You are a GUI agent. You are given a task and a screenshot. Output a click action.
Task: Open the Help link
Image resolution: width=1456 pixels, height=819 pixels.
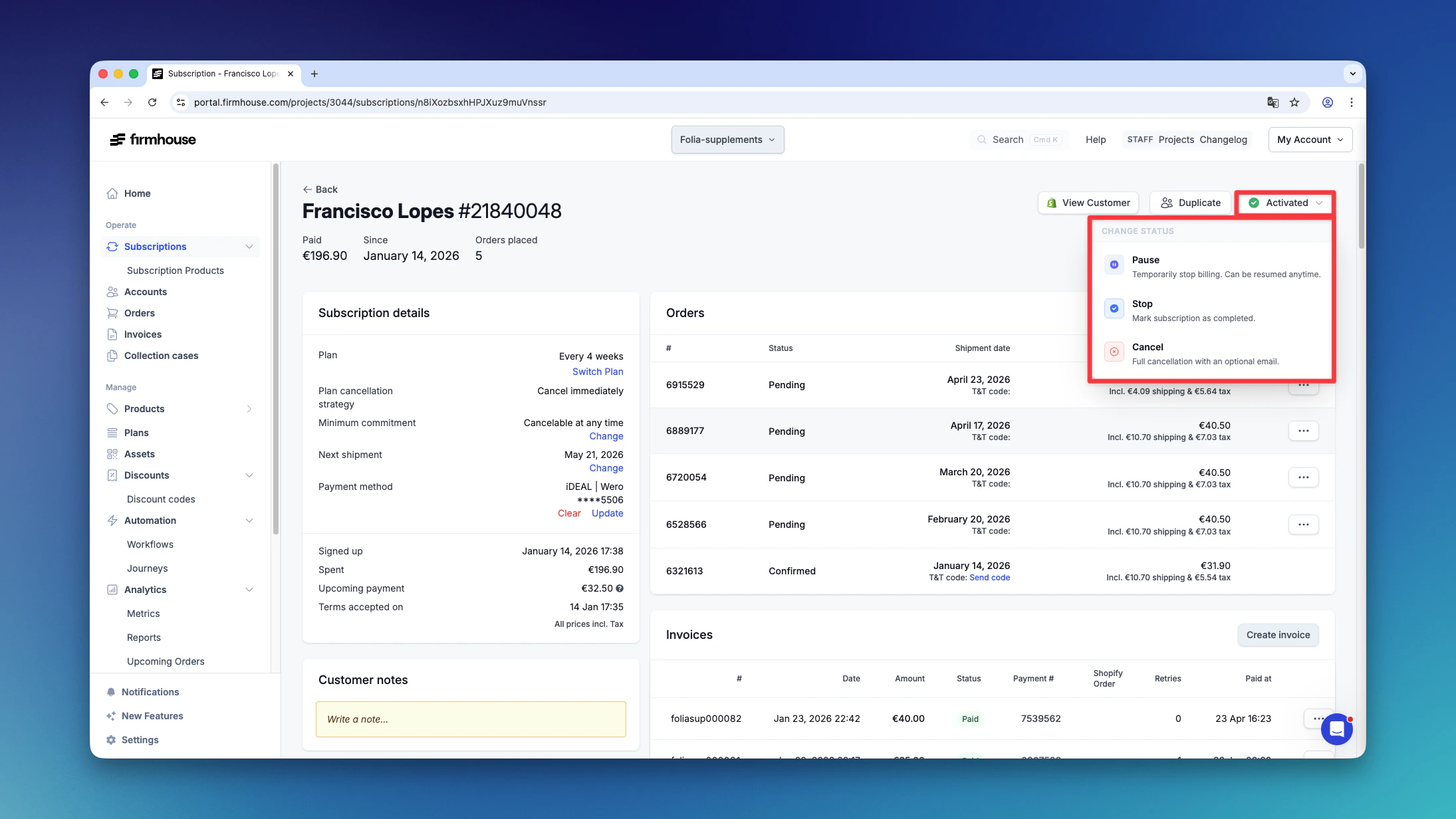point(1096,140)
